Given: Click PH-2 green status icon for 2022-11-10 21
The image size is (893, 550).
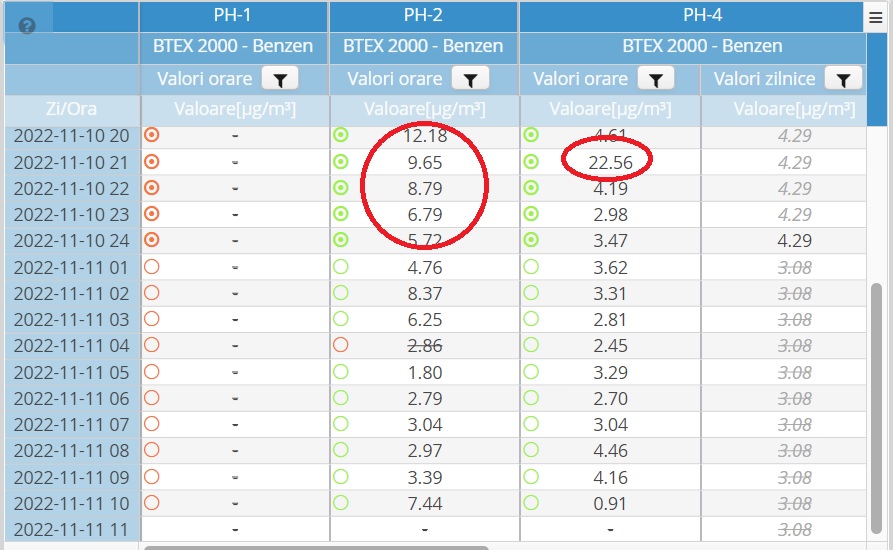Looking at the screenshot, I should tap(341, 162).
